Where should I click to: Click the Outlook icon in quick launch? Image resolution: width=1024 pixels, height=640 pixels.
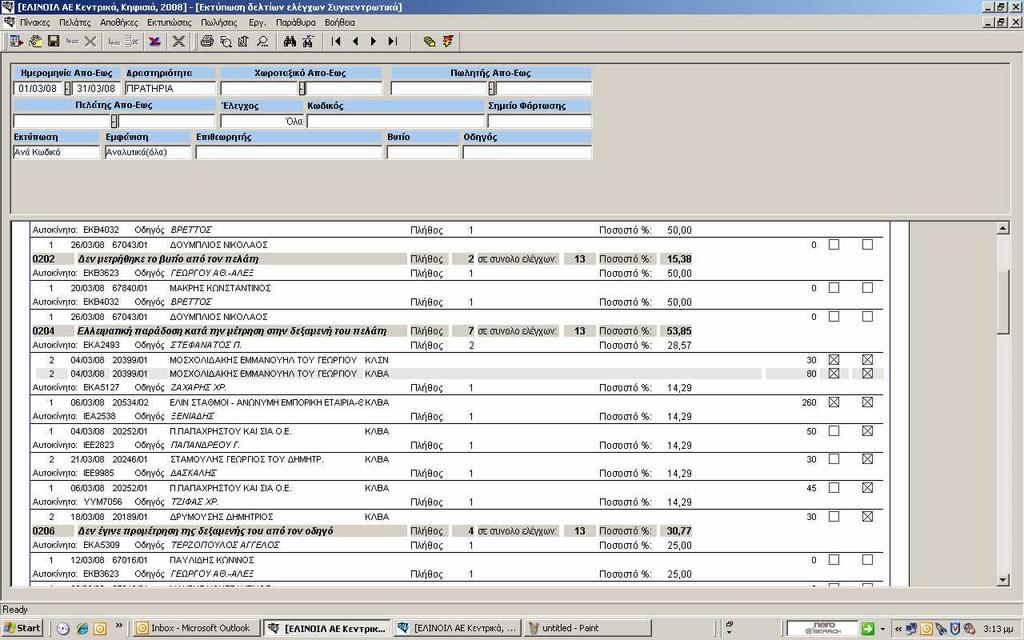[100, 628]
